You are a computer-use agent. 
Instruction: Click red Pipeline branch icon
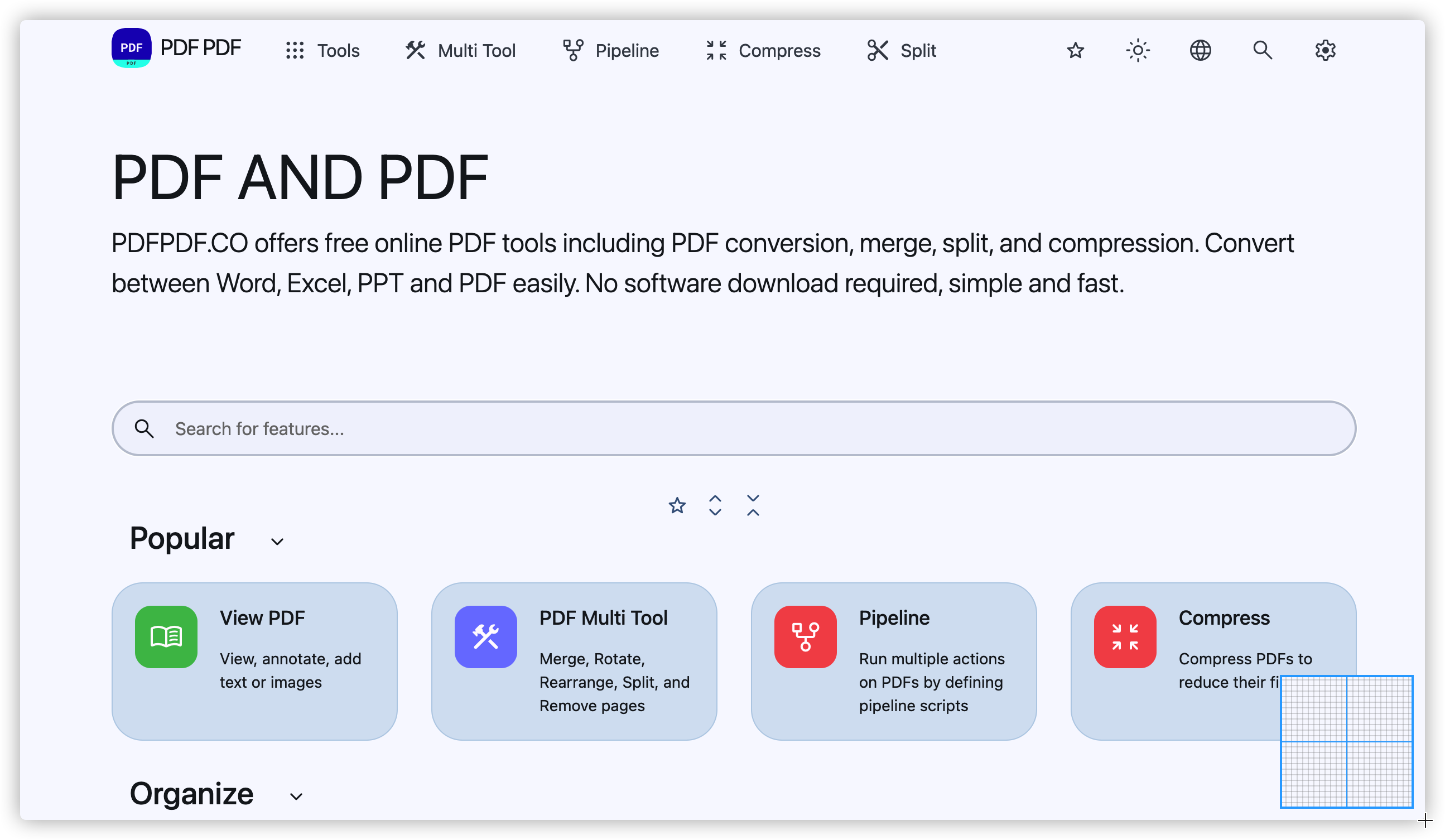805,636
